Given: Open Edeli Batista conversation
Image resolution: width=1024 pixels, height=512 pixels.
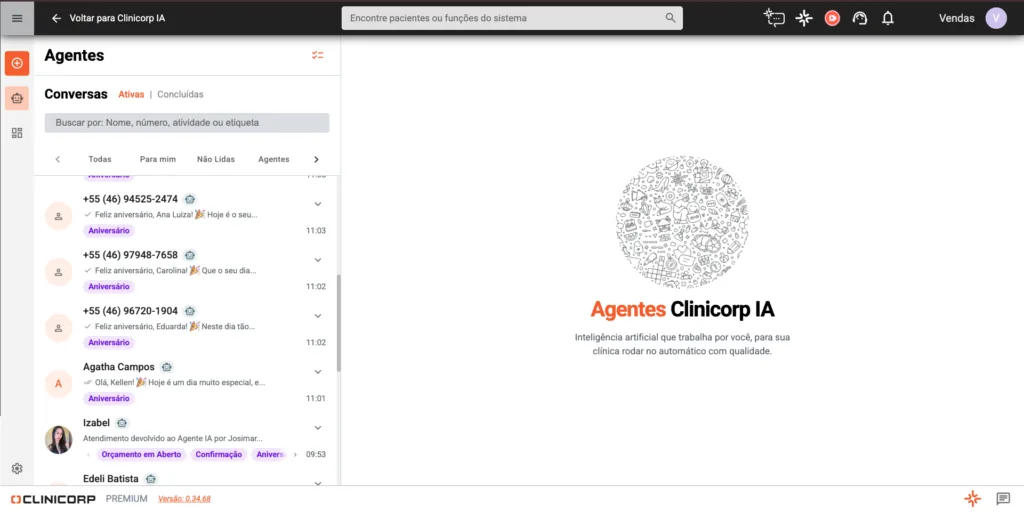Looking at the screenshot, I should [x=185, y=477].
